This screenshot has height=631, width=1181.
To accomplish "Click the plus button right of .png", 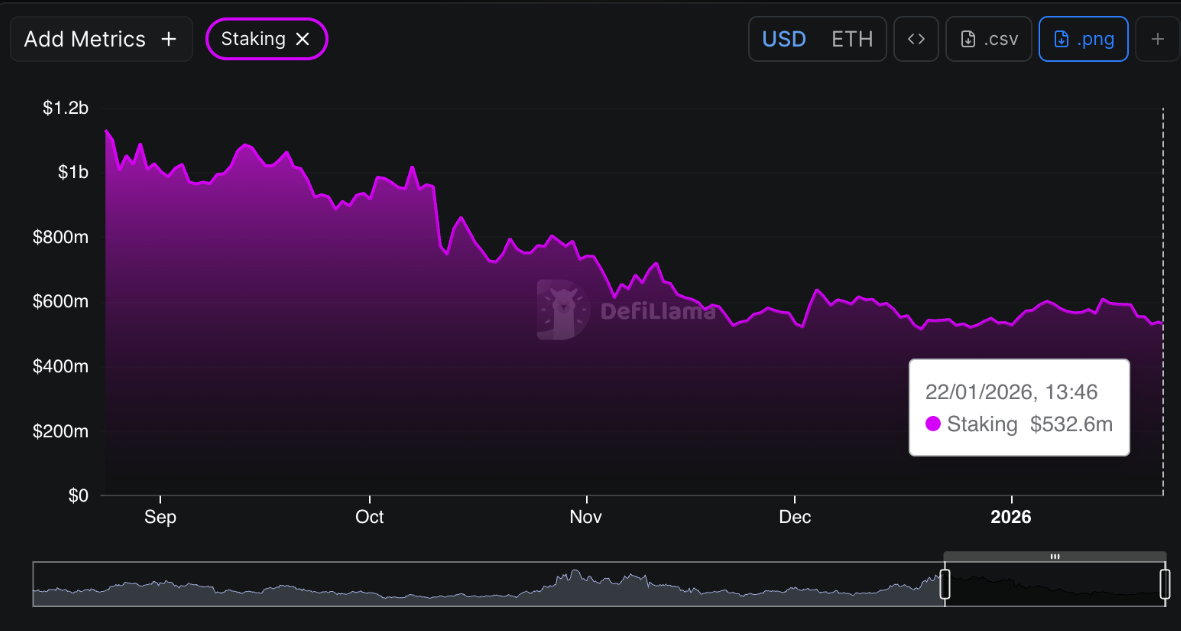I will pyautogui.click(x=1158, y=39).
